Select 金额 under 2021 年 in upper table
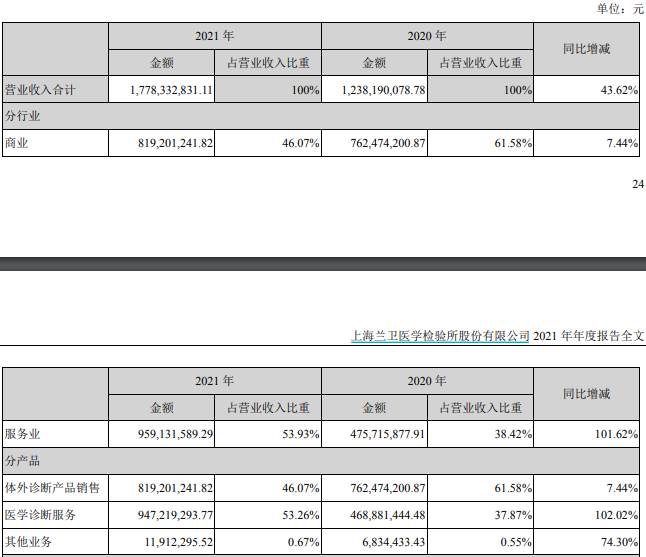 pos(162,63)
